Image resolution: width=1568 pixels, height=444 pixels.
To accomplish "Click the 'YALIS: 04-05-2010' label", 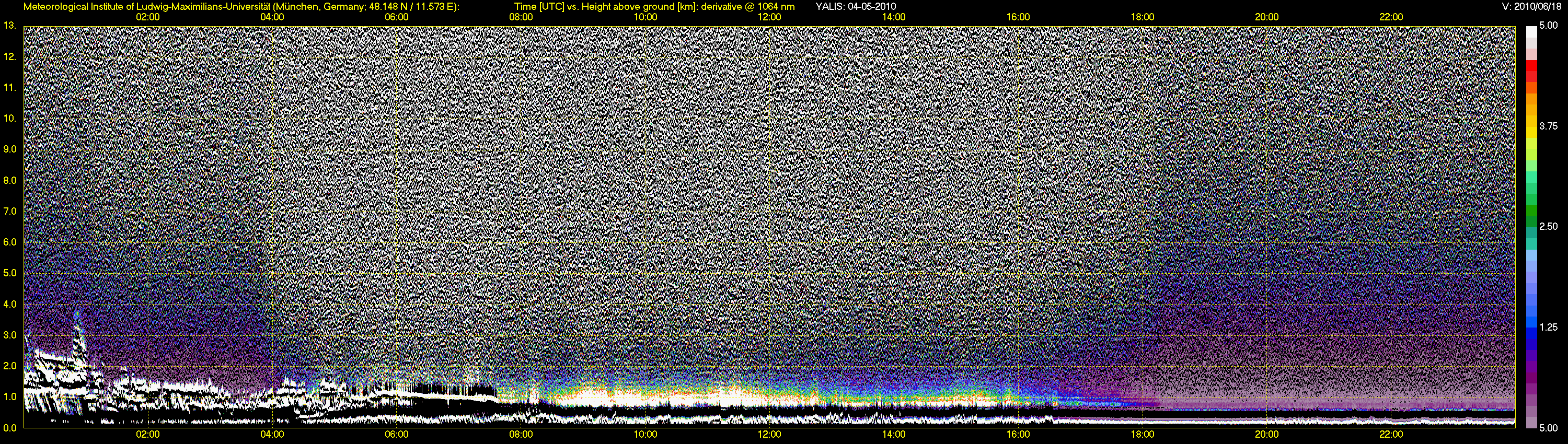I will [x=855, y=7].
